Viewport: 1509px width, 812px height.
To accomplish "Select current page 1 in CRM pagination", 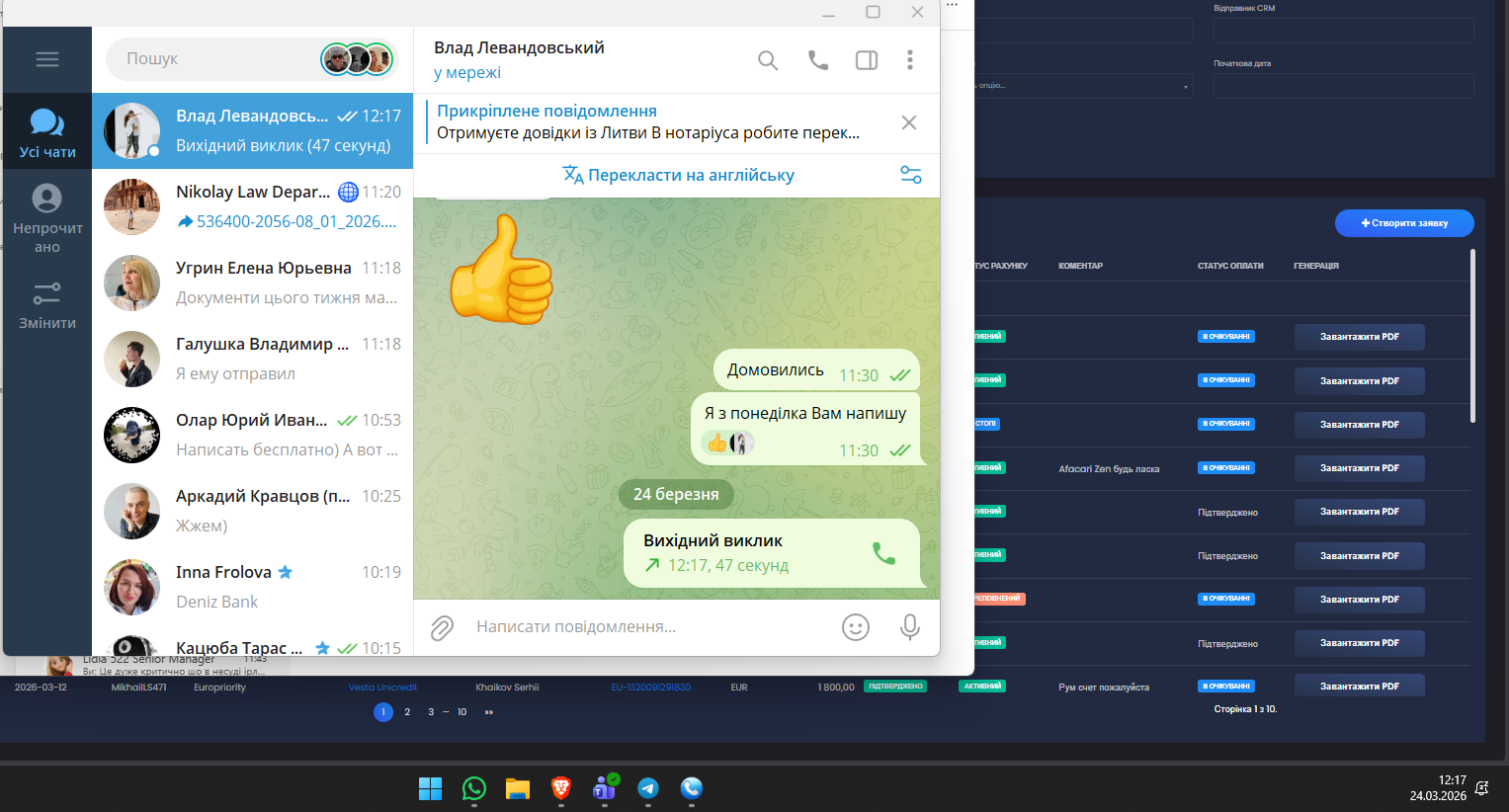I will tap(383, 712).
